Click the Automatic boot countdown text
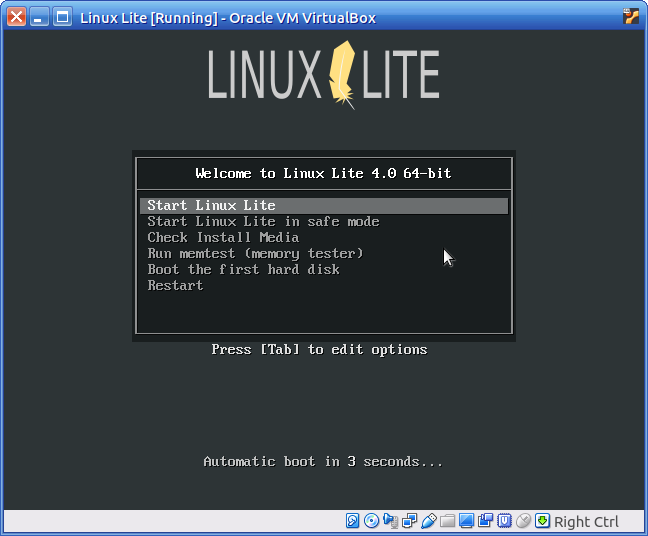 (323, 462)
